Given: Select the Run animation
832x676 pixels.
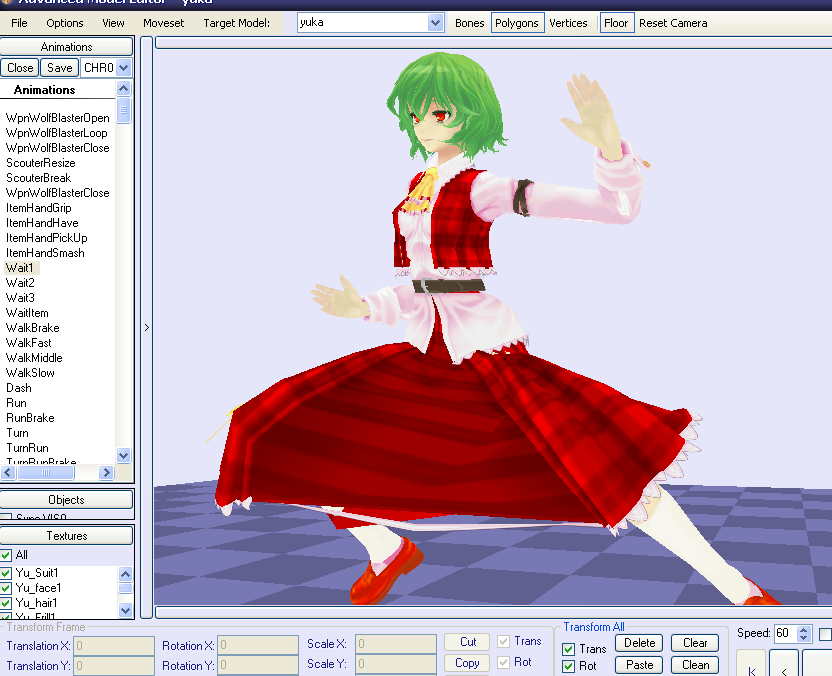Looking at the screenshot, I should point(16,403).
